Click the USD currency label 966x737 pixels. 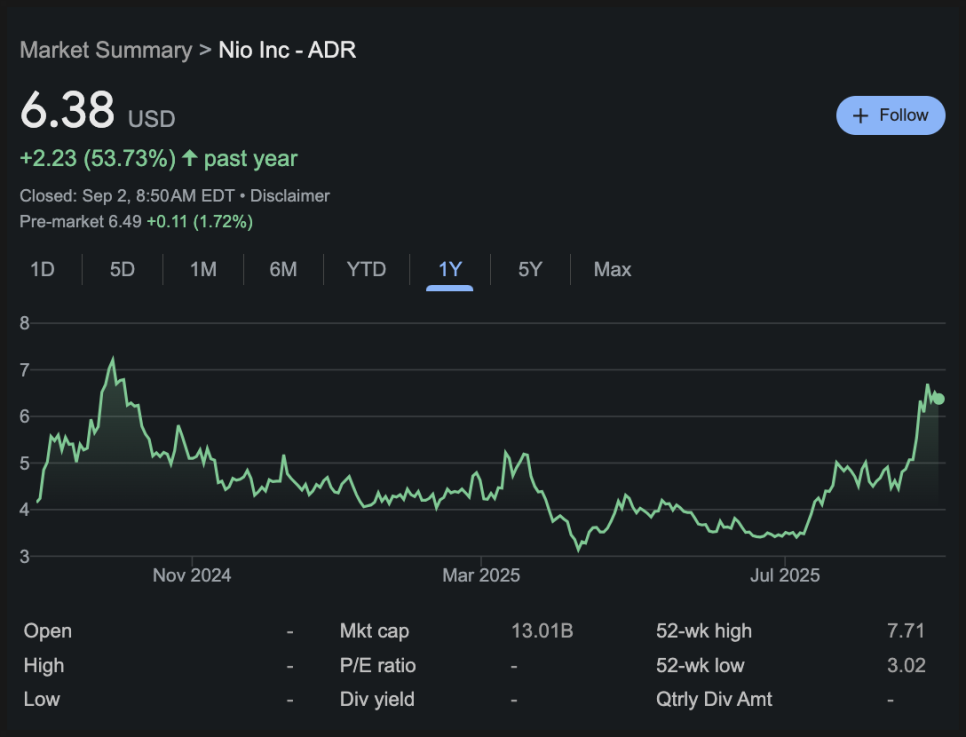[x=152, y=119]
